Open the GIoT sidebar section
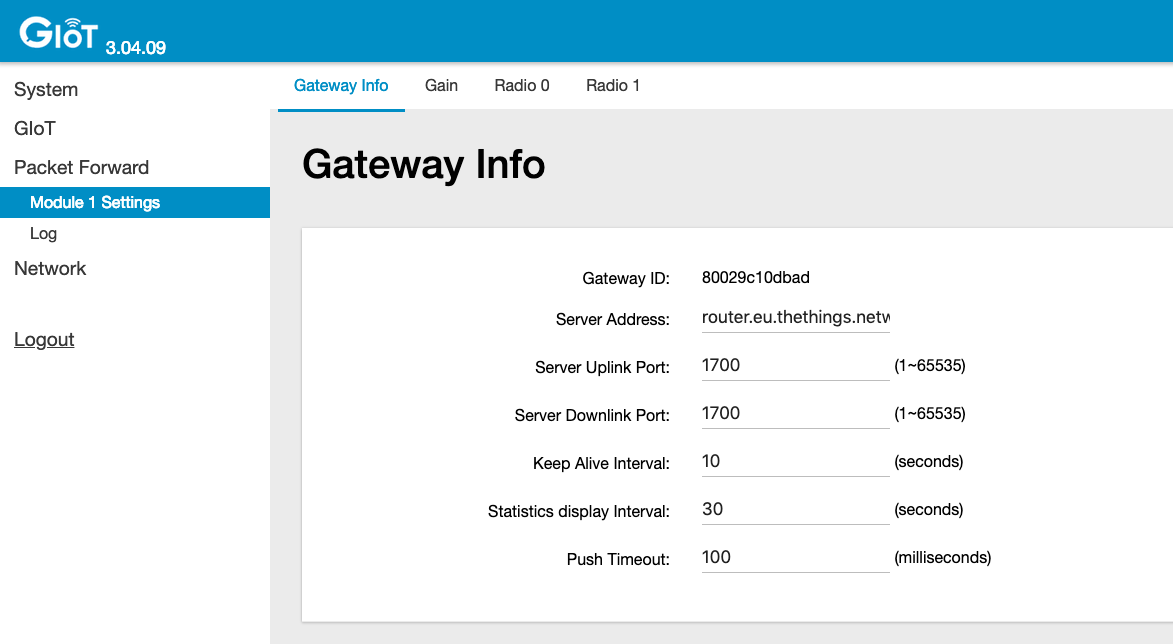 pos(36,128)
